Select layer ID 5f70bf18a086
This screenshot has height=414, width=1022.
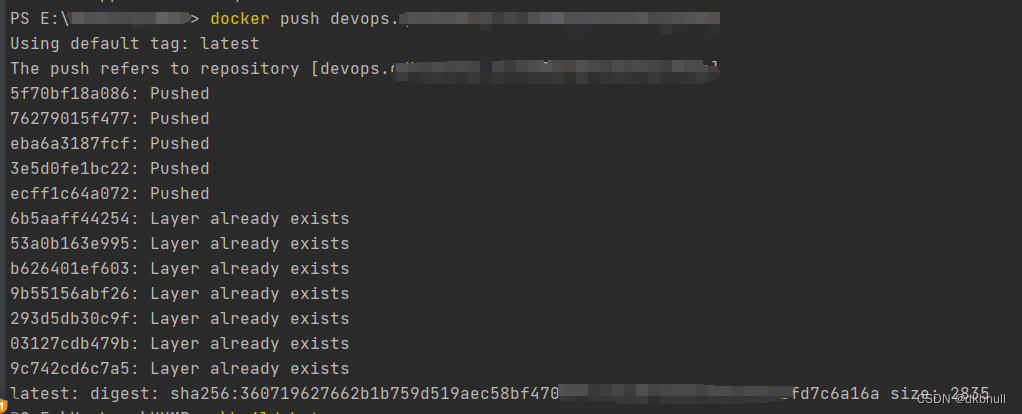coord(70,94)
